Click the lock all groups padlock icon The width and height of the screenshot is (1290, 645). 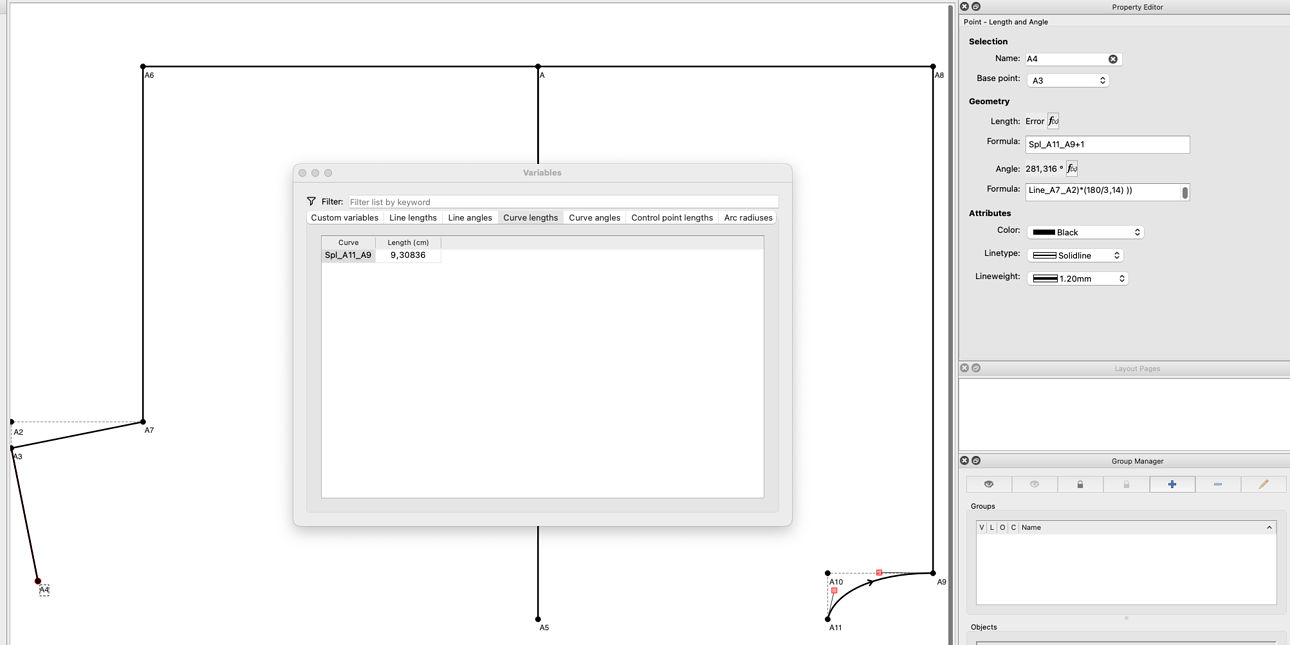[1080, 484]
